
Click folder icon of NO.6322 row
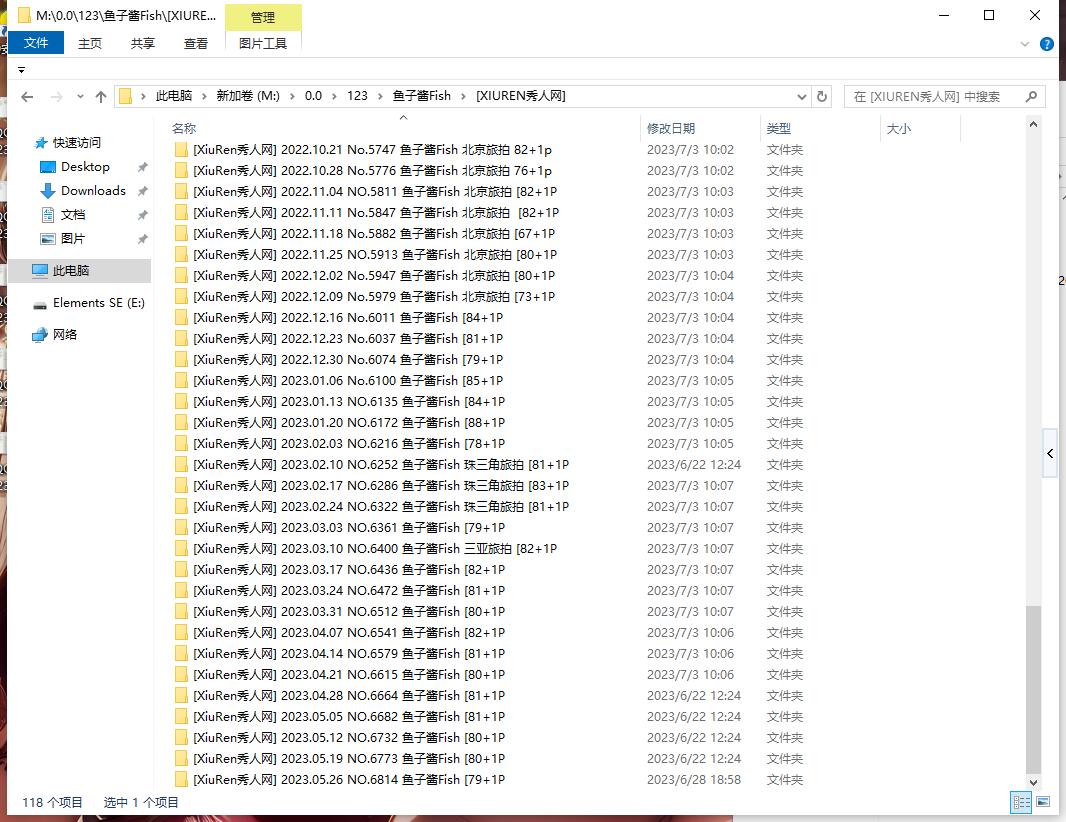pos(181,507)
